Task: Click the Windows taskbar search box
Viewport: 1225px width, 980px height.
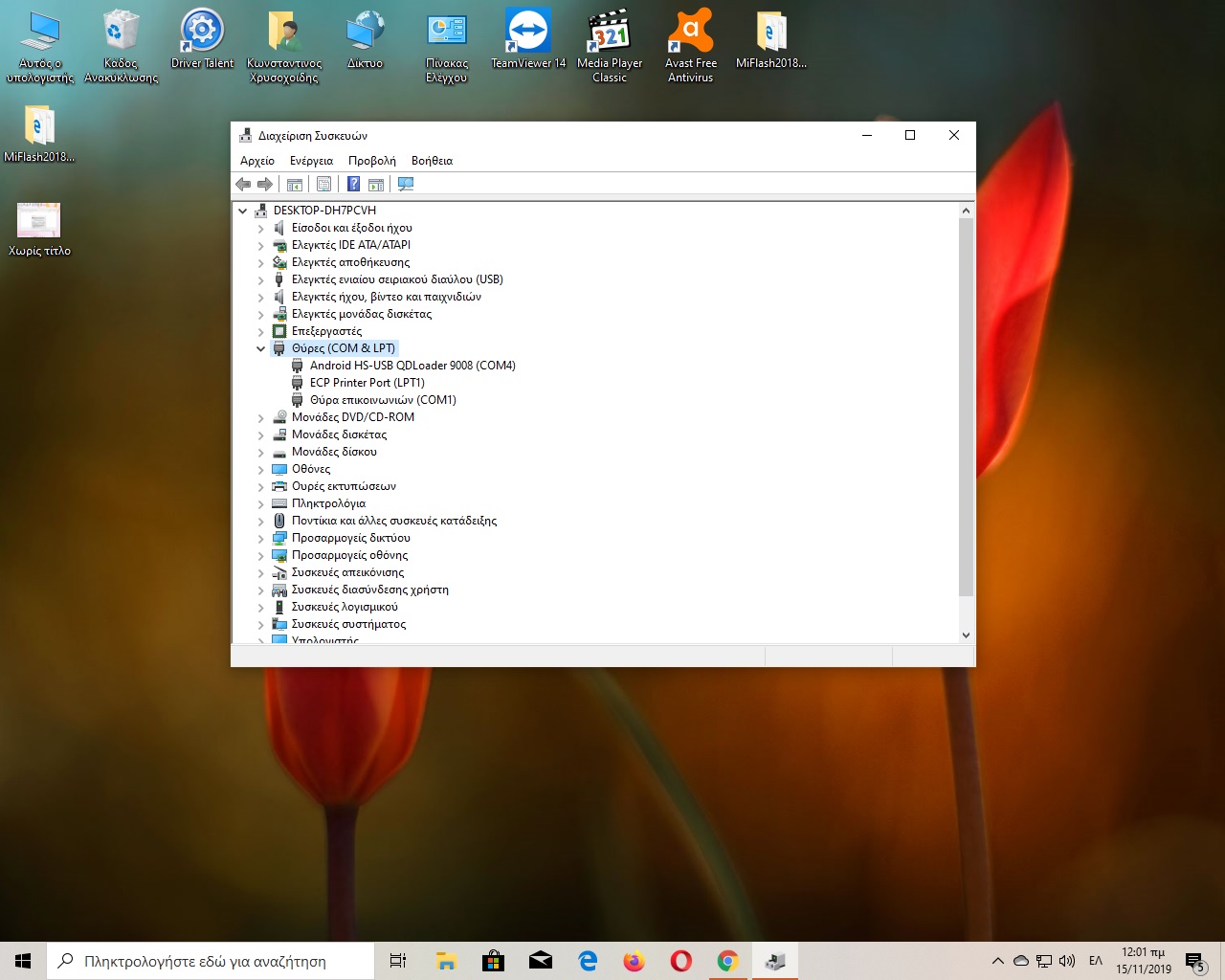Action: [211, 961]
